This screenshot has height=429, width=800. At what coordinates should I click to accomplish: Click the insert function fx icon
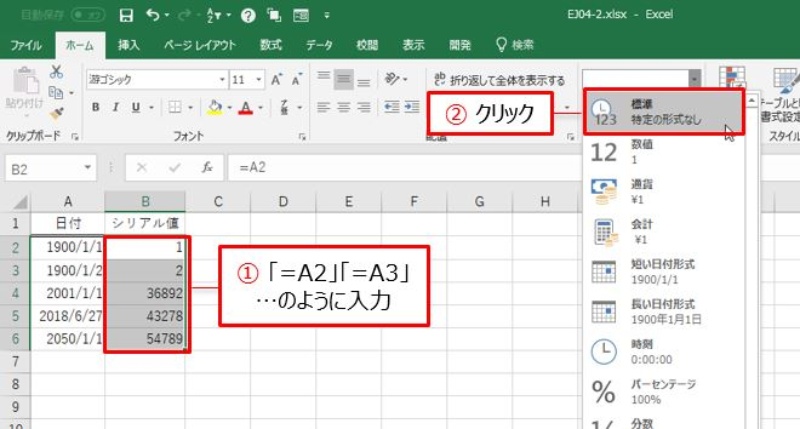coord(204,169)
